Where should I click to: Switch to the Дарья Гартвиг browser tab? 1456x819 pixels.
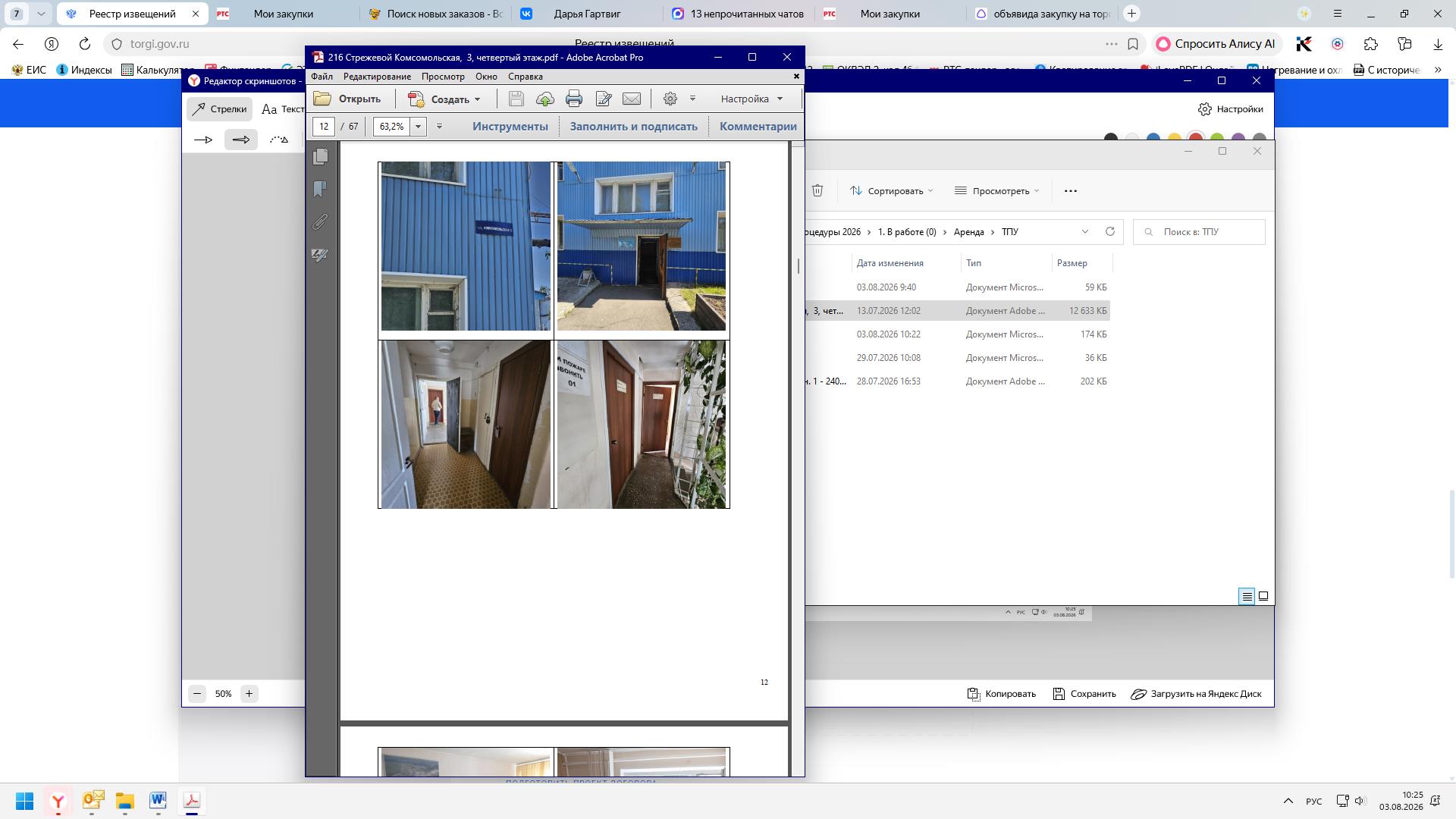(x=586, y=14)
